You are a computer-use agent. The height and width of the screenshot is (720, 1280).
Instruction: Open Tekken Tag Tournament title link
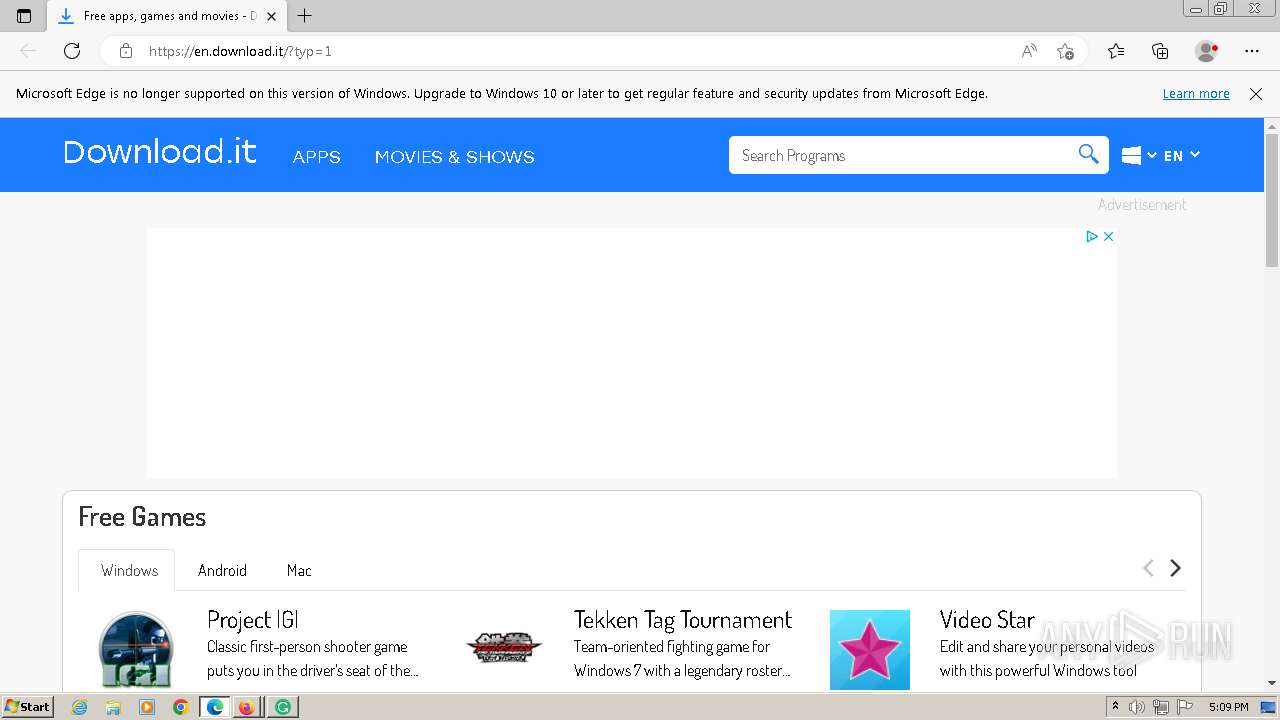(683, 620)
